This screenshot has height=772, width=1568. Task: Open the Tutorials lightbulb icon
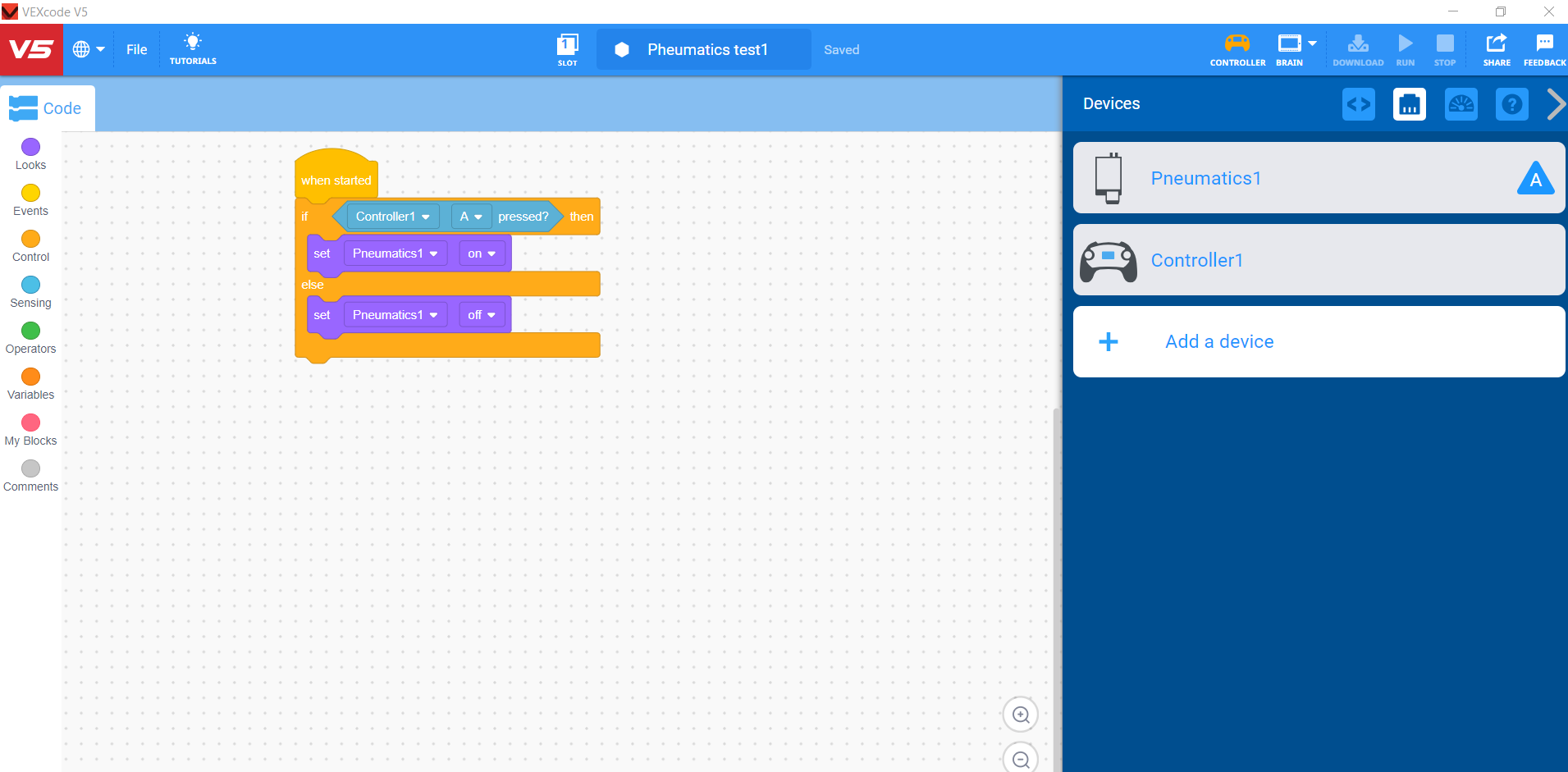193,49
